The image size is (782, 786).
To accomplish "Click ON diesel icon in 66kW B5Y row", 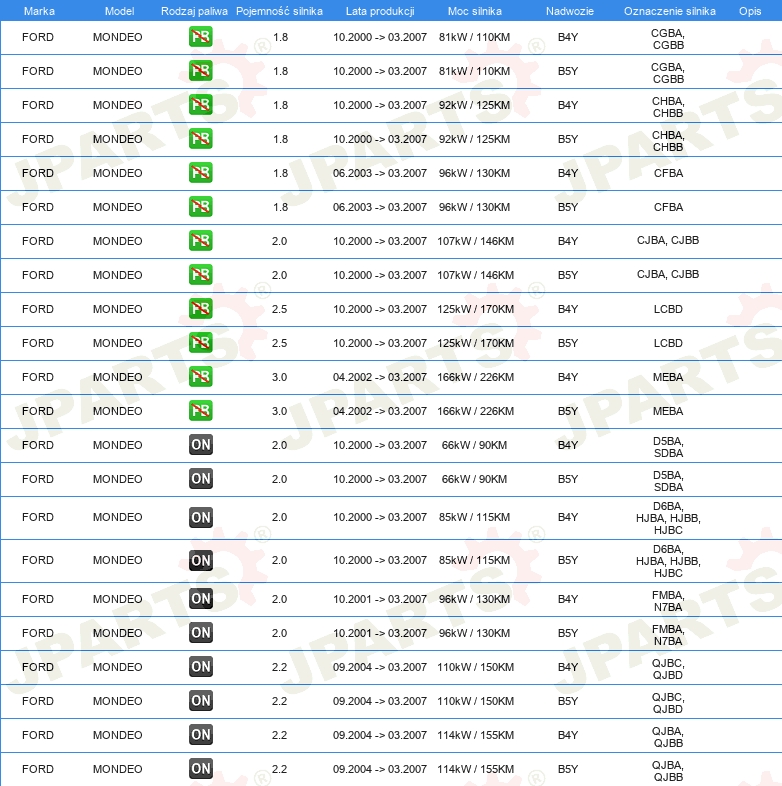I will (x=201, y=479).
